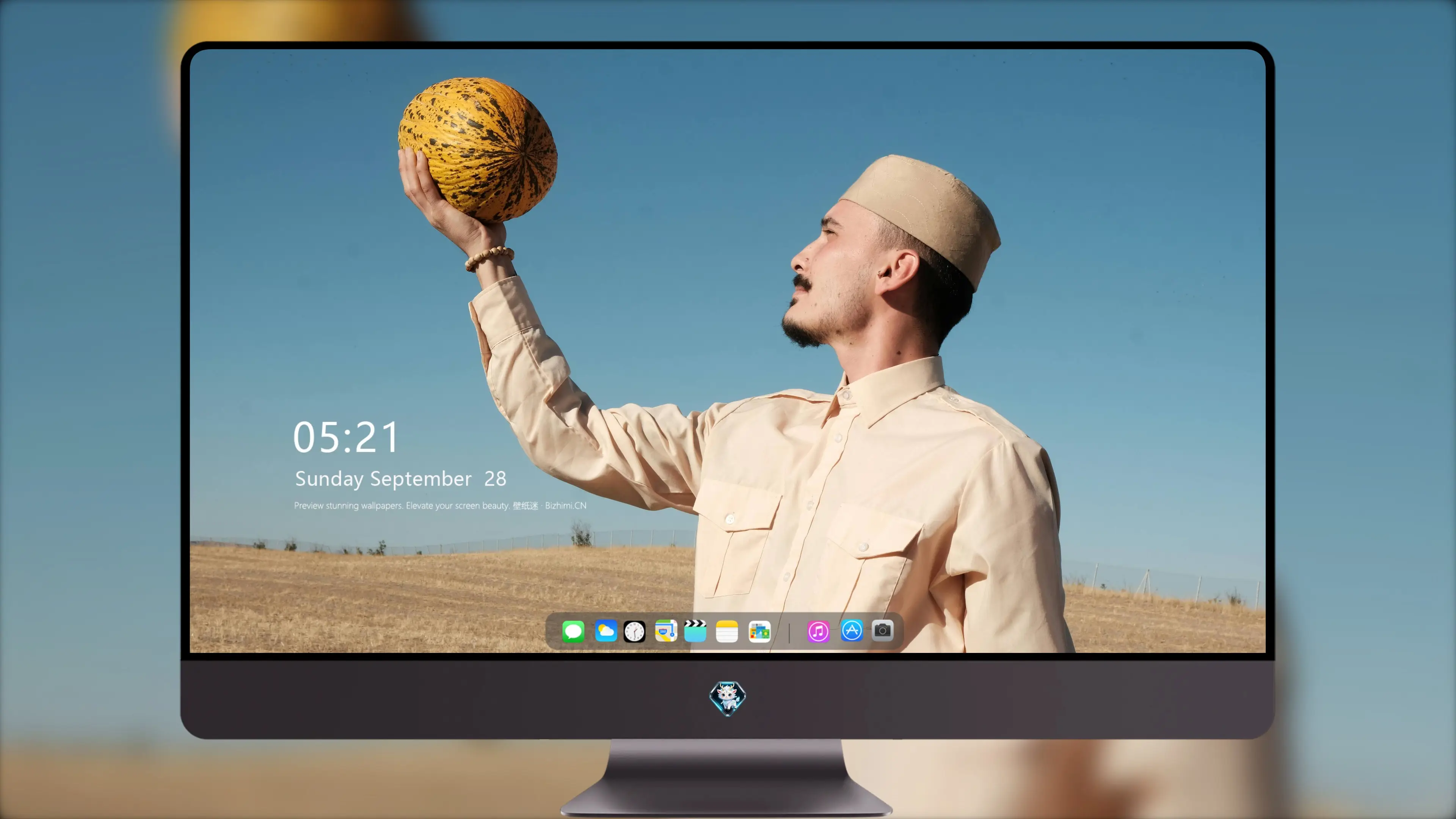Click the 05:21 clock display

[x=346, y=437]
